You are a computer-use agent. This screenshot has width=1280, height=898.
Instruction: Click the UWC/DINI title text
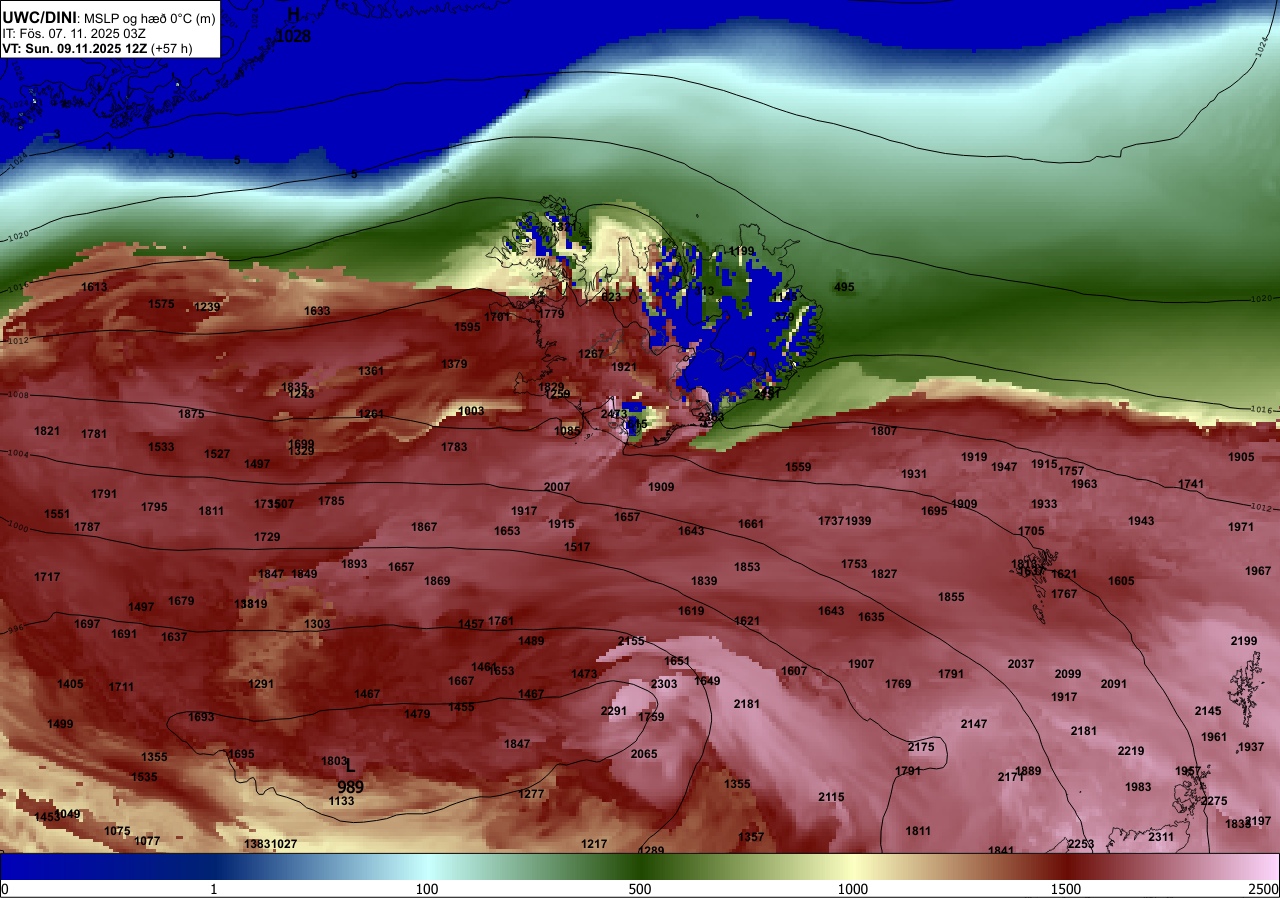[40, 16]
